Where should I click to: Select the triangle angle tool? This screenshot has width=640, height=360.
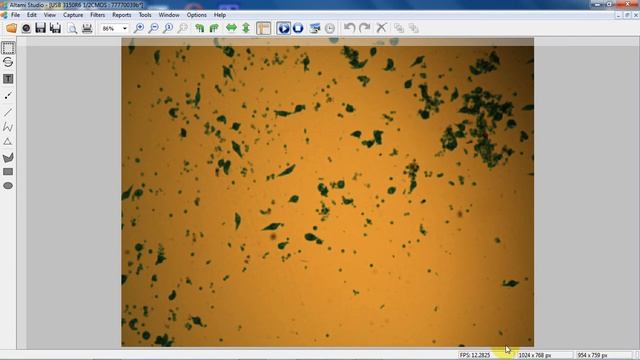[8, 142]
